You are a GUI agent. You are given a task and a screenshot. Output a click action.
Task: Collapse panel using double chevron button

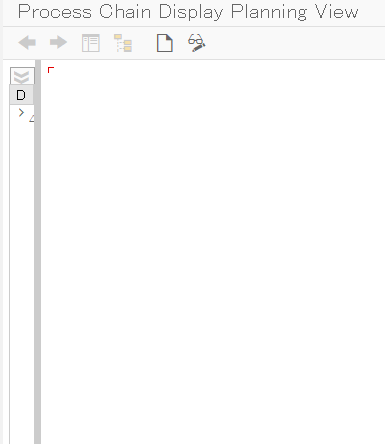point(22,76)
